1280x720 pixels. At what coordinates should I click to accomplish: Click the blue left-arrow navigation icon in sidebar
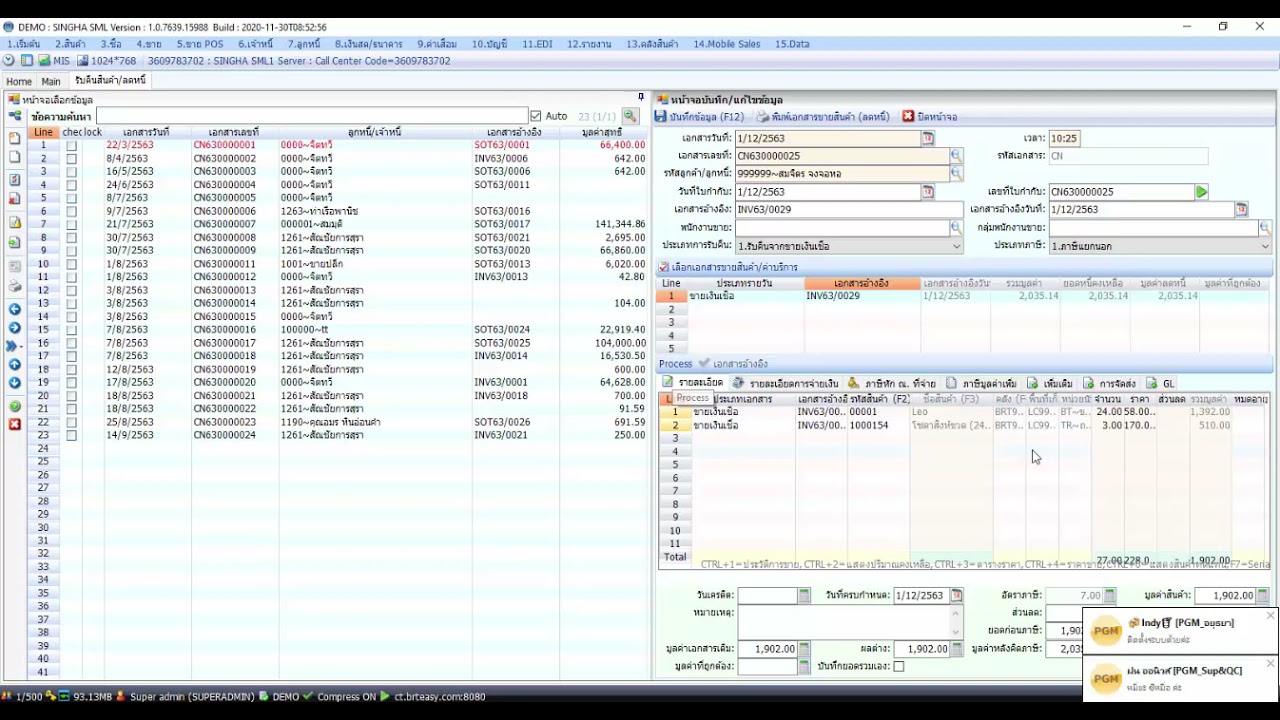pos(14,310)
